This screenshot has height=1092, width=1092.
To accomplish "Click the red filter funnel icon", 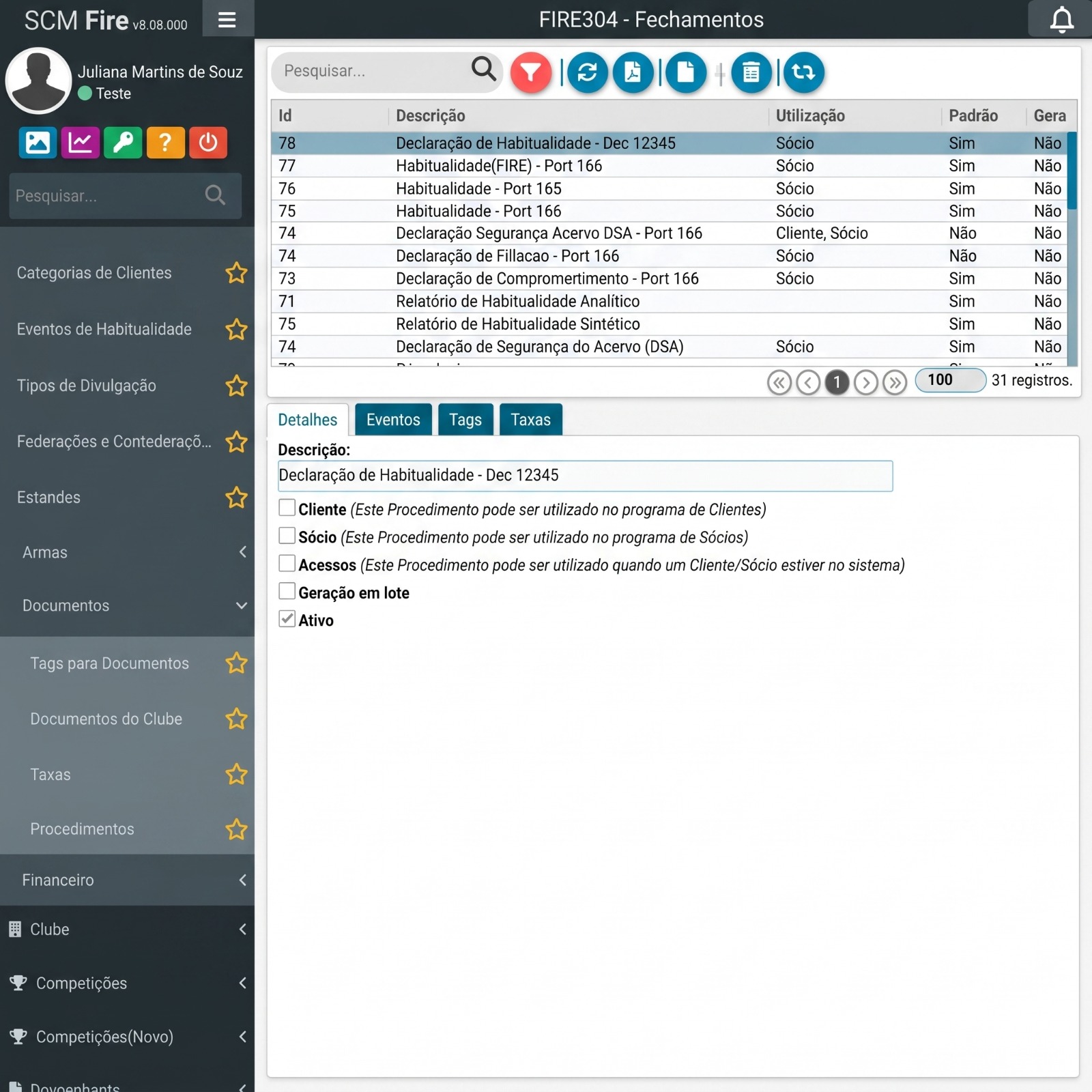I will [530, 72].
